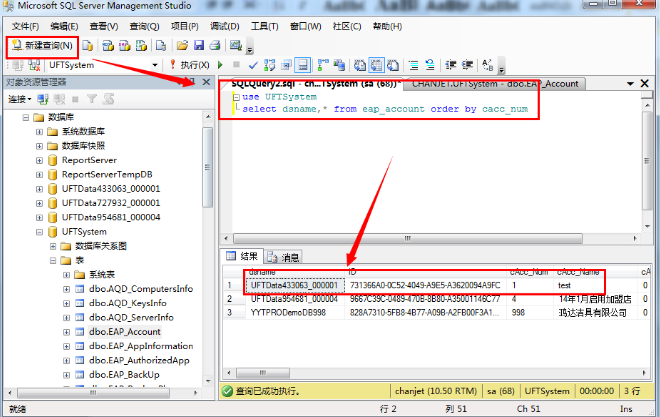The image size is (660, 417).
Task: Click the 执行(X) execute button
Action: click(190, 65)
